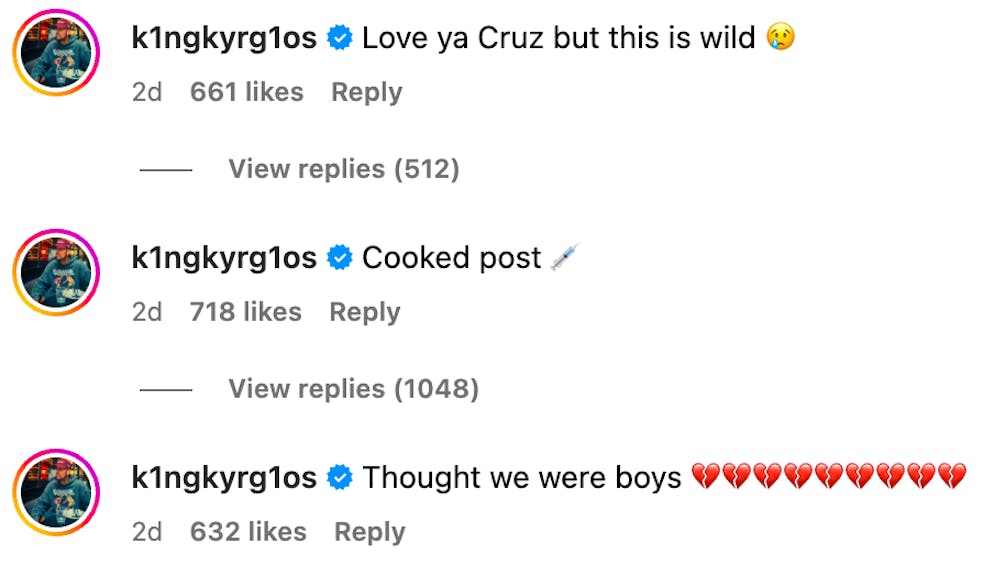This screenshot has height=576, width=994.
Task: Open the "661 likes" list
Action: point(246,92)
